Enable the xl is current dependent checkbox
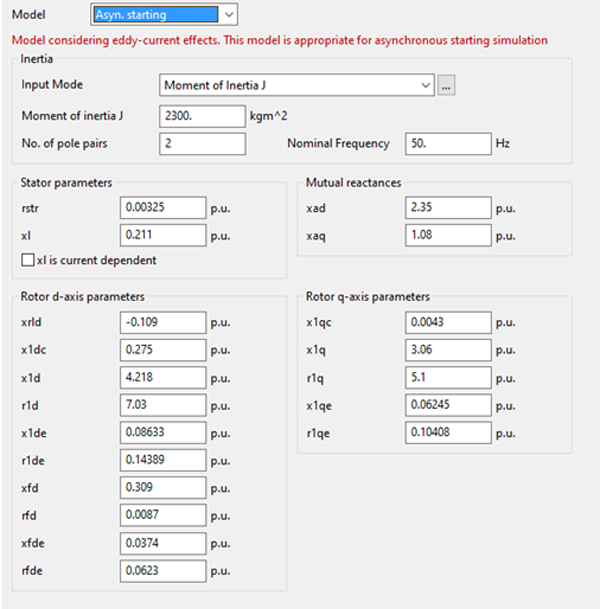This screenshot has width=600, height=609. (28, 260)
